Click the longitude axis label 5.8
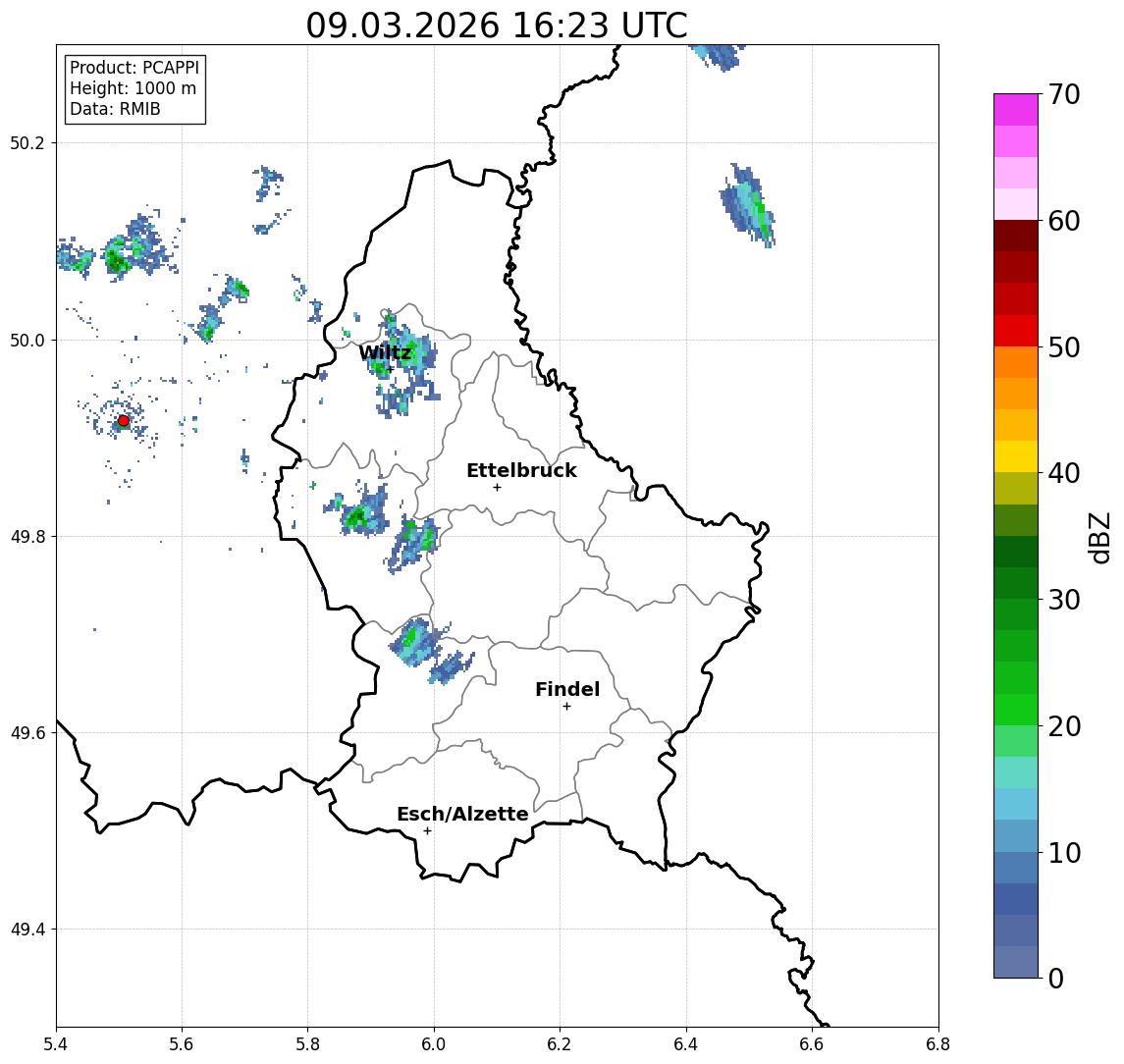 click(307, 1044)
